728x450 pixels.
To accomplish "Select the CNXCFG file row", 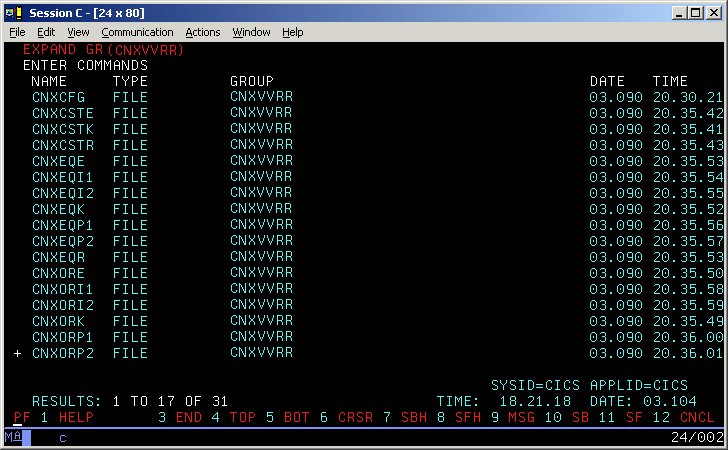I will tap(58, 97).
